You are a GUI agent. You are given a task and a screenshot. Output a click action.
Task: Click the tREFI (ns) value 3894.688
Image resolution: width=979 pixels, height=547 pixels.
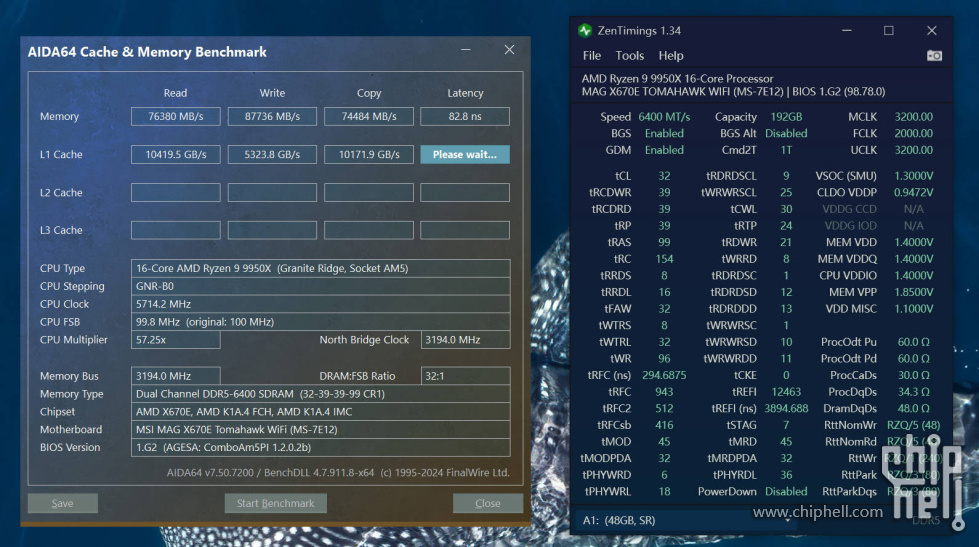(x=786, y=408)
